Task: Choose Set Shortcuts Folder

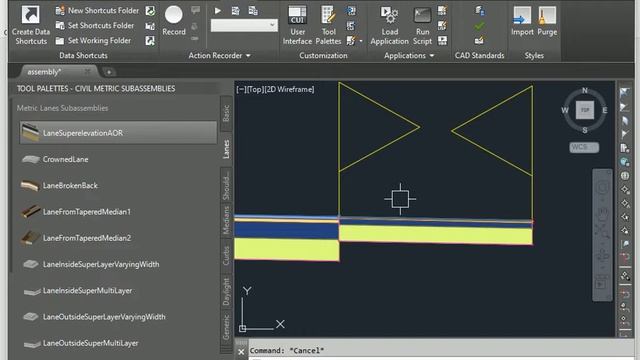Action: click(x=95, y=25)
